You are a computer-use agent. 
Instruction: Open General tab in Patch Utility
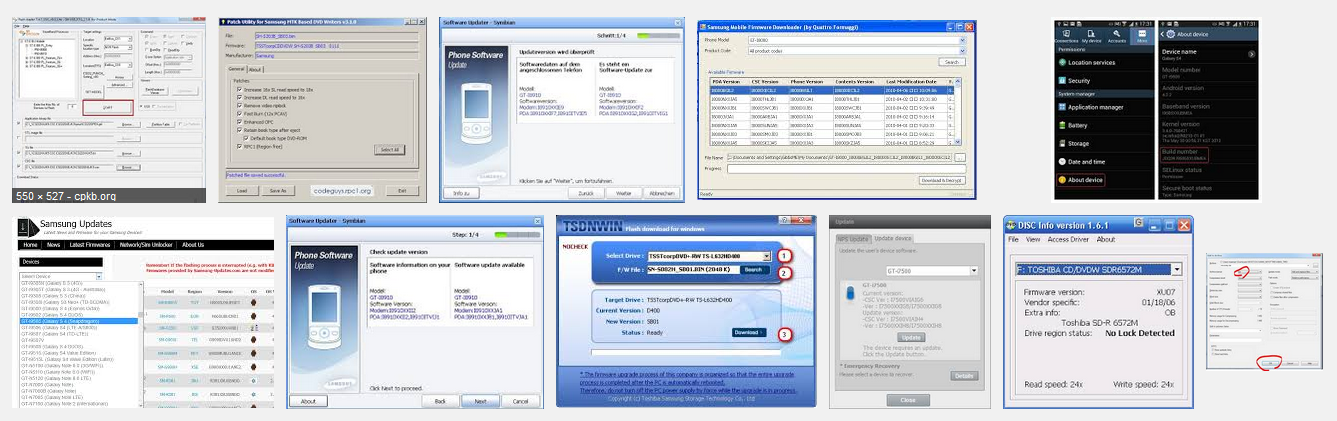[x=236, y=70]
